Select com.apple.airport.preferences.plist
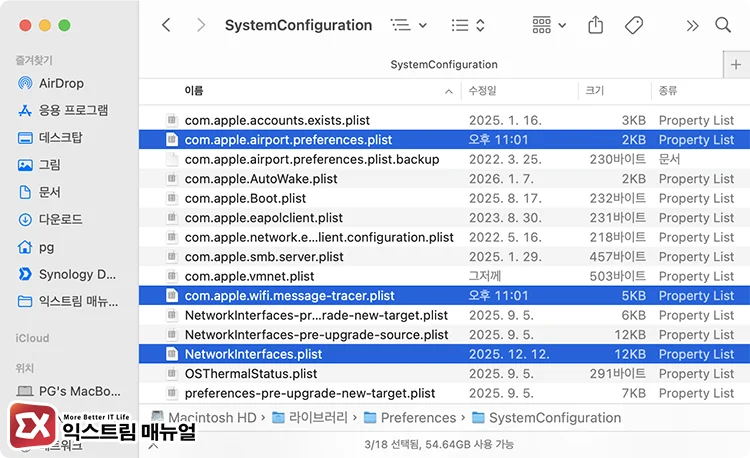 click(x=444, y=140)
